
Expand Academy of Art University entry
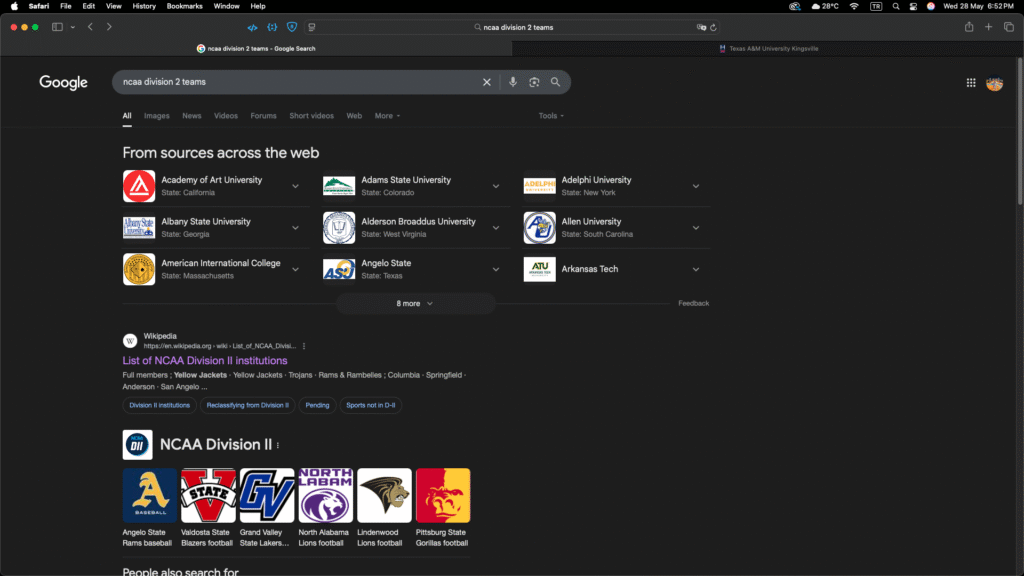click(x=295, y=186)
